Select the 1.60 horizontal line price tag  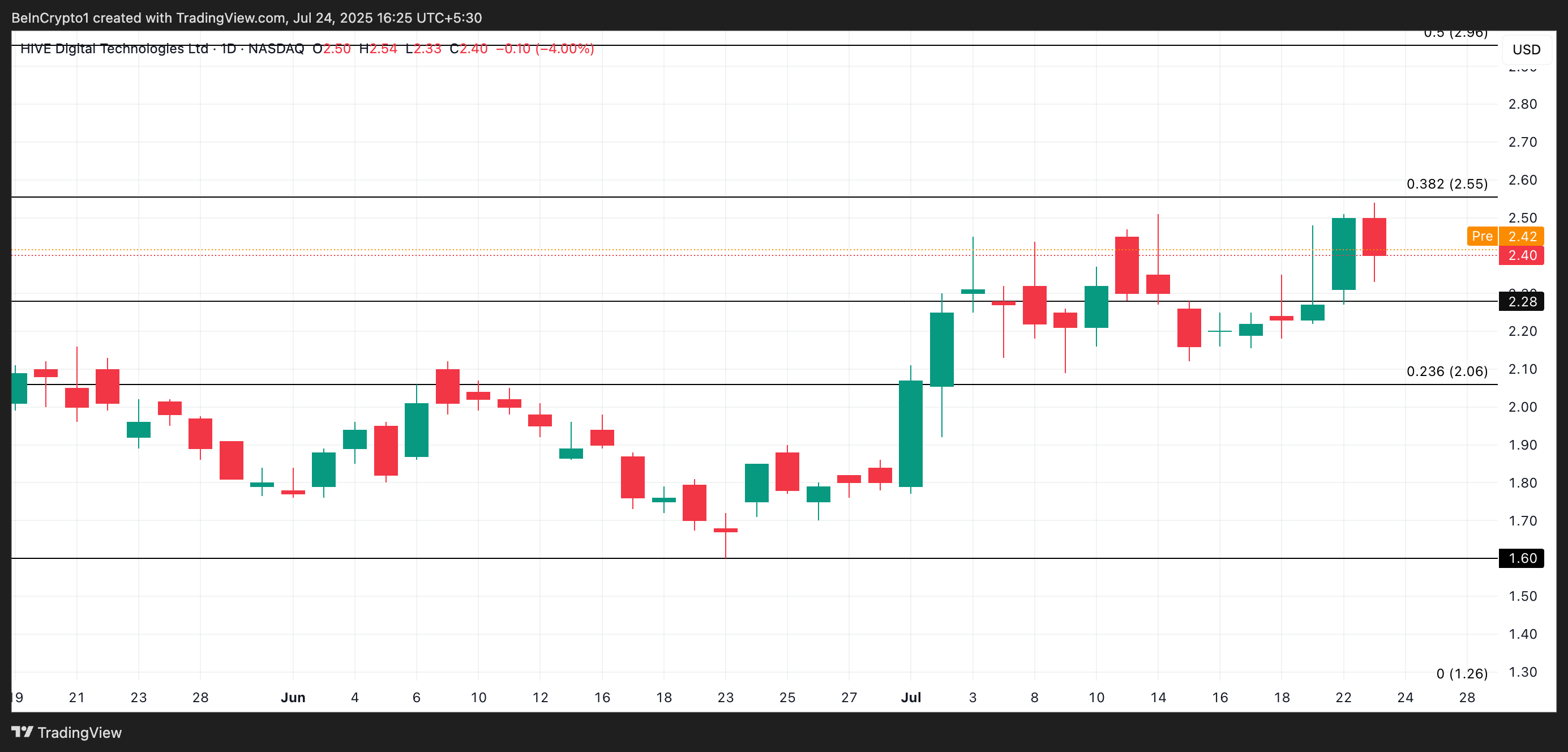pyautogui.click(x=1521, y=558)
